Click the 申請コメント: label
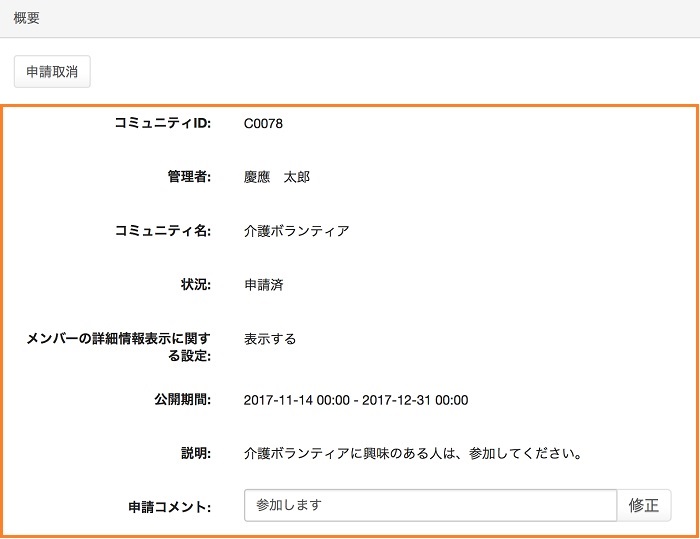 (168, 507)
